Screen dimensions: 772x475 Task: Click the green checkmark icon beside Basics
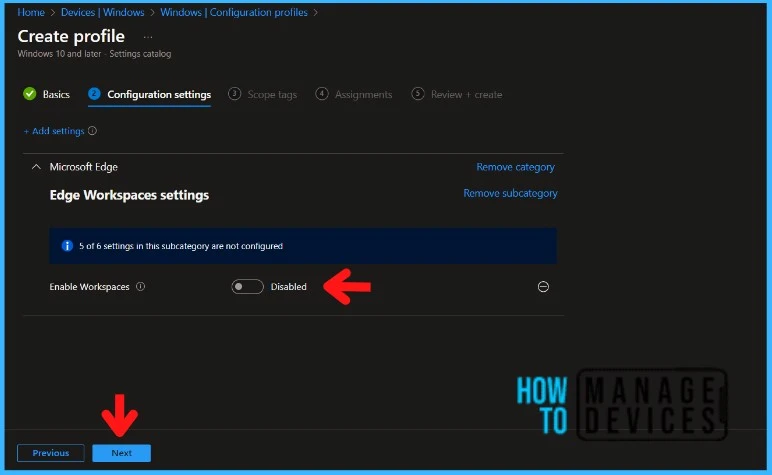[x=30, y=94]
